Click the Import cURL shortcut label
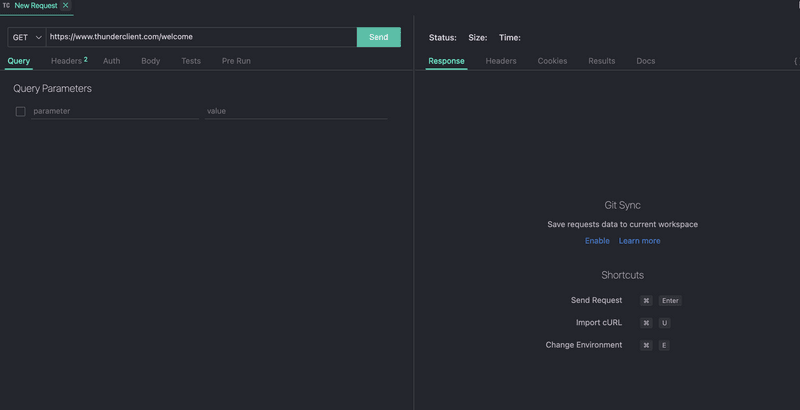The width and height of the screenshot is (800, 410). pos(599,323)
